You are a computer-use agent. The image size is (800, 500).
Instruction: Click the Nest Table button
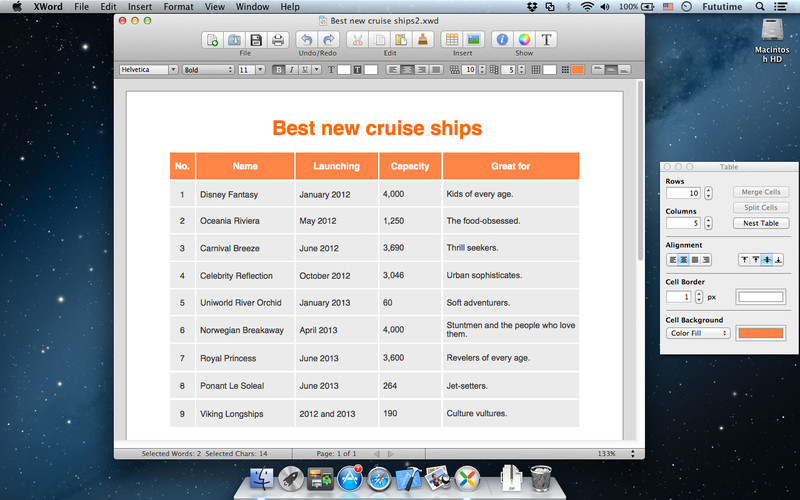761,223
